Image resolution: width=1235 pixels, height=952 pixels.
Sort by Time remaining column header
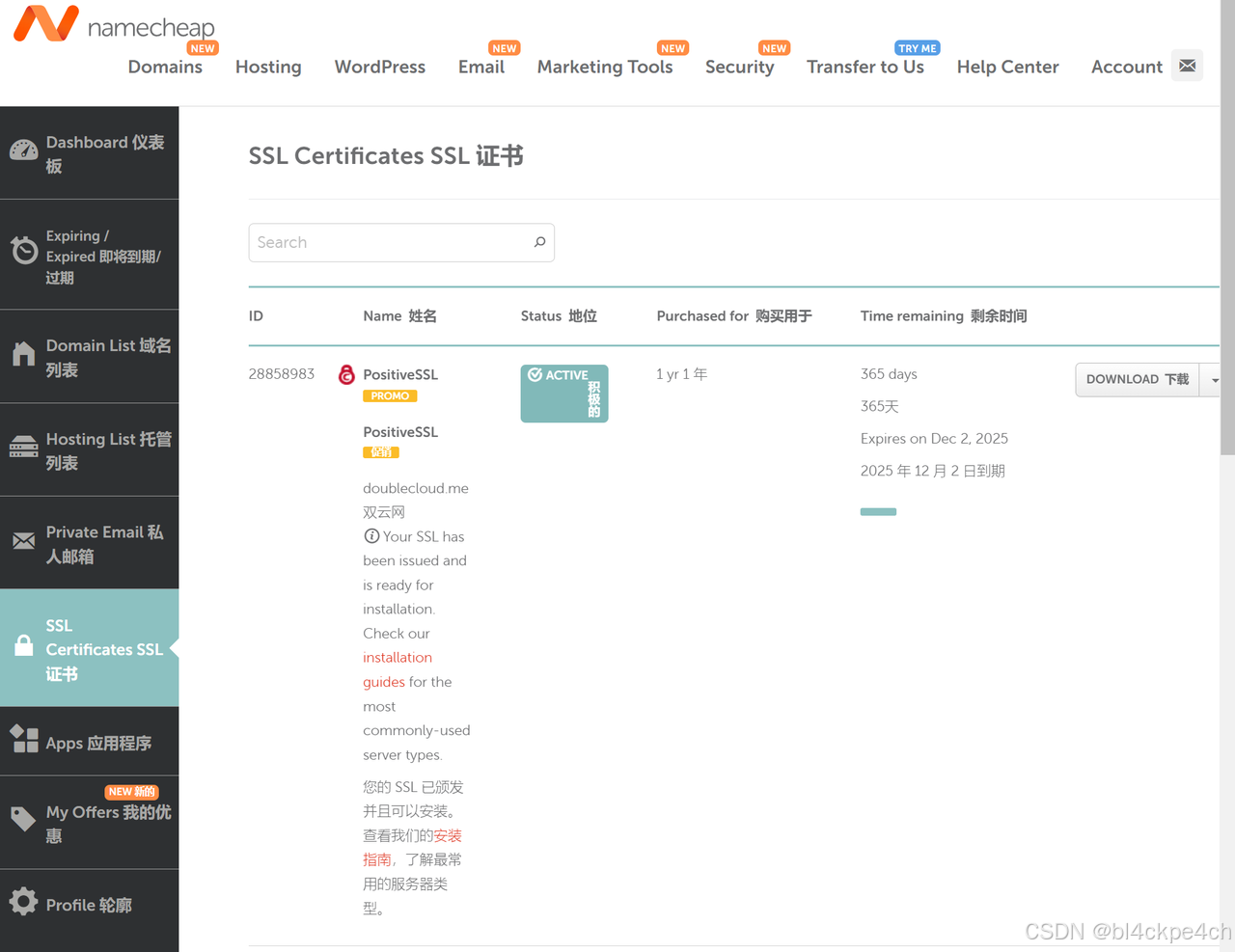(944, 315)
